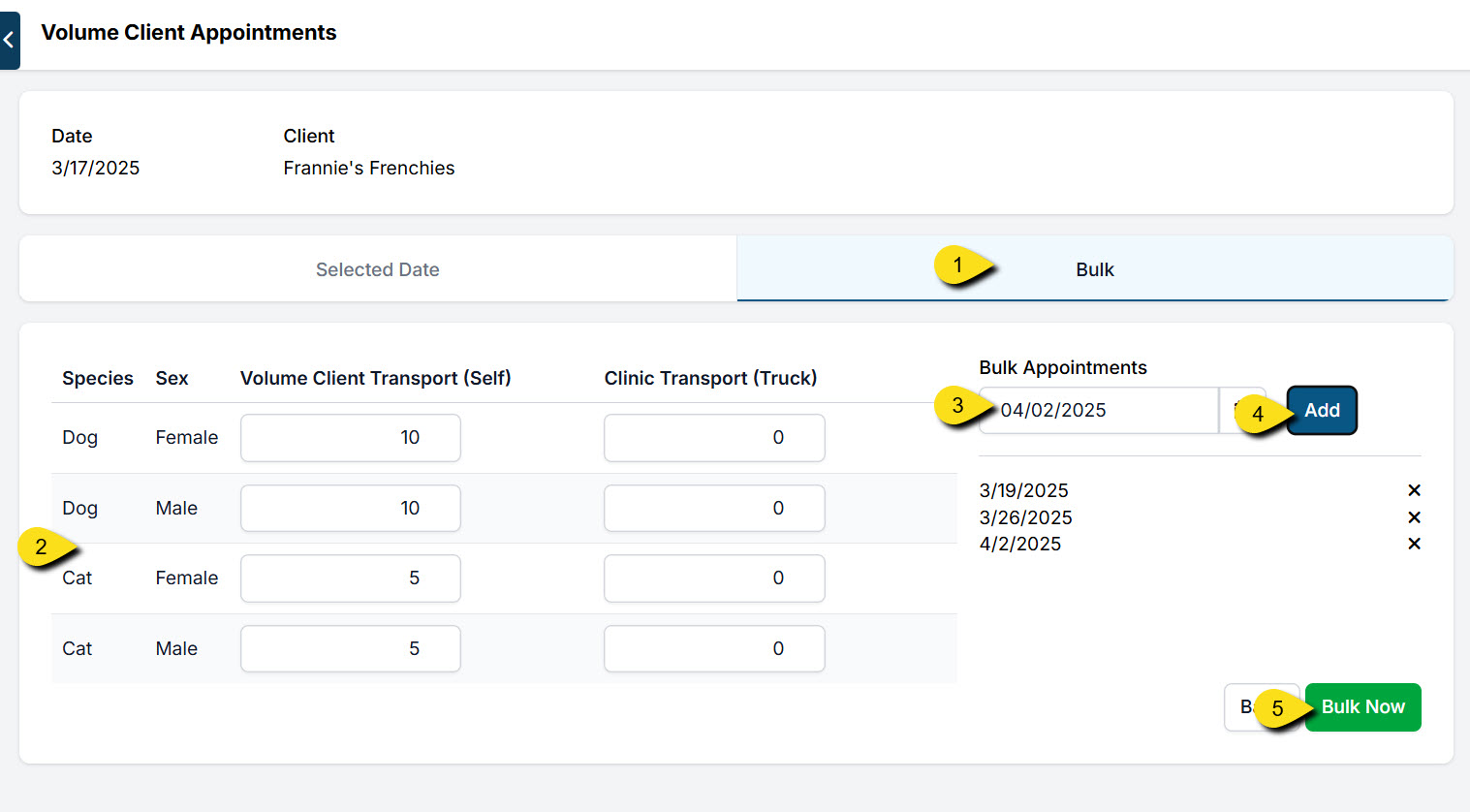Switch to the Selected Date tab

coord(378,269)
